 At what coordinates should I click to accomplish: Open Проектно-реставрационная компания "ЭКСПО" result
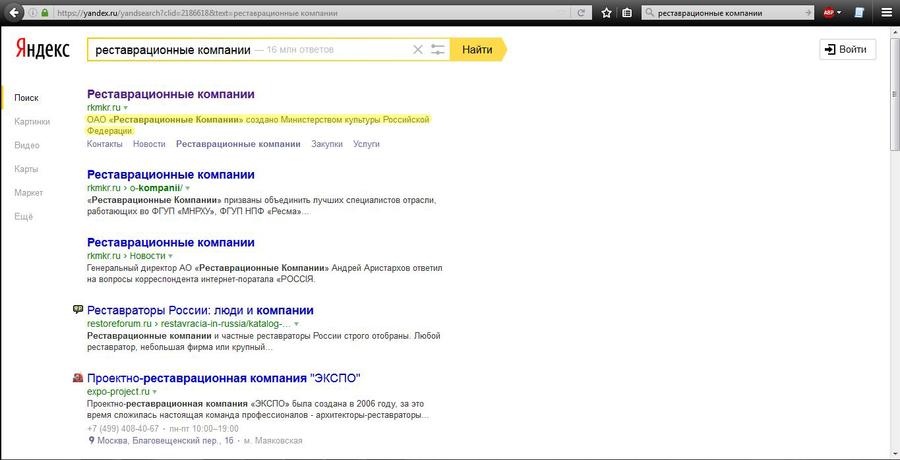click(x=224, y=378)
